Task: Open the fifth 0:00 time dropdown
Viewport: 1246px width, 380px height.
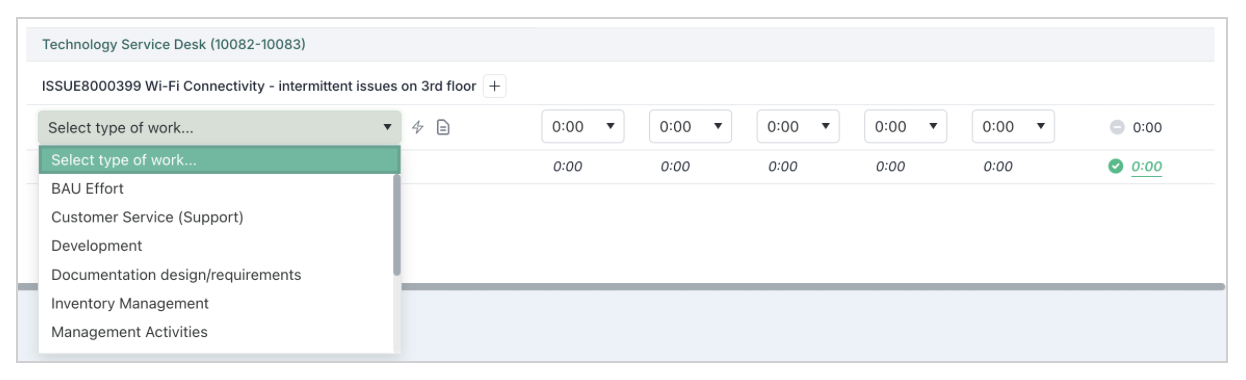Action: [1014, 127]
